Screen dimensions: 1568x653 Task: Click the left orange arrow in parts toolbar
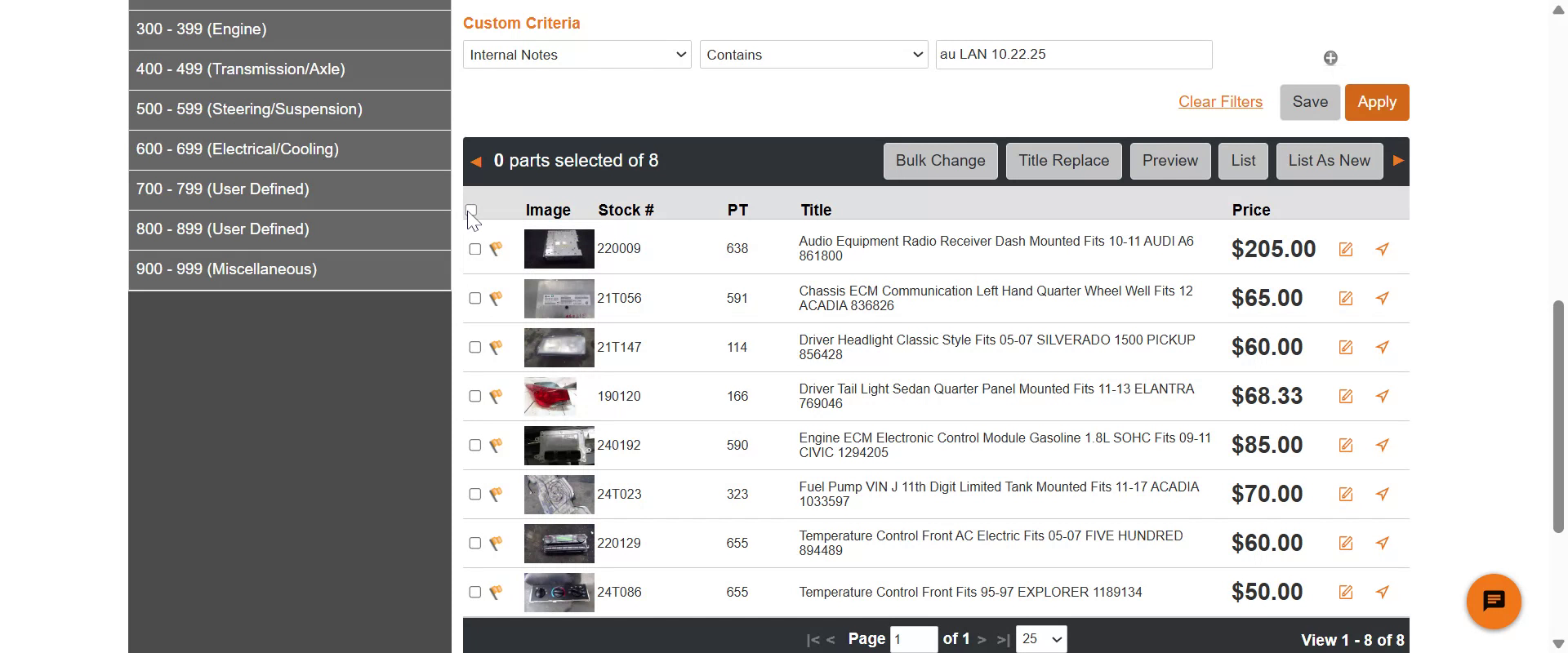(476, 162)
